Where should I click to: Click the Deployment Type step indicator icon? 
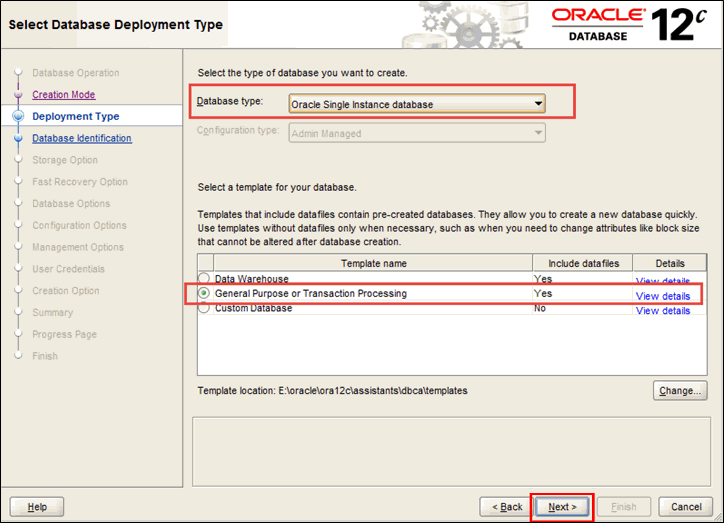point(18,117)
